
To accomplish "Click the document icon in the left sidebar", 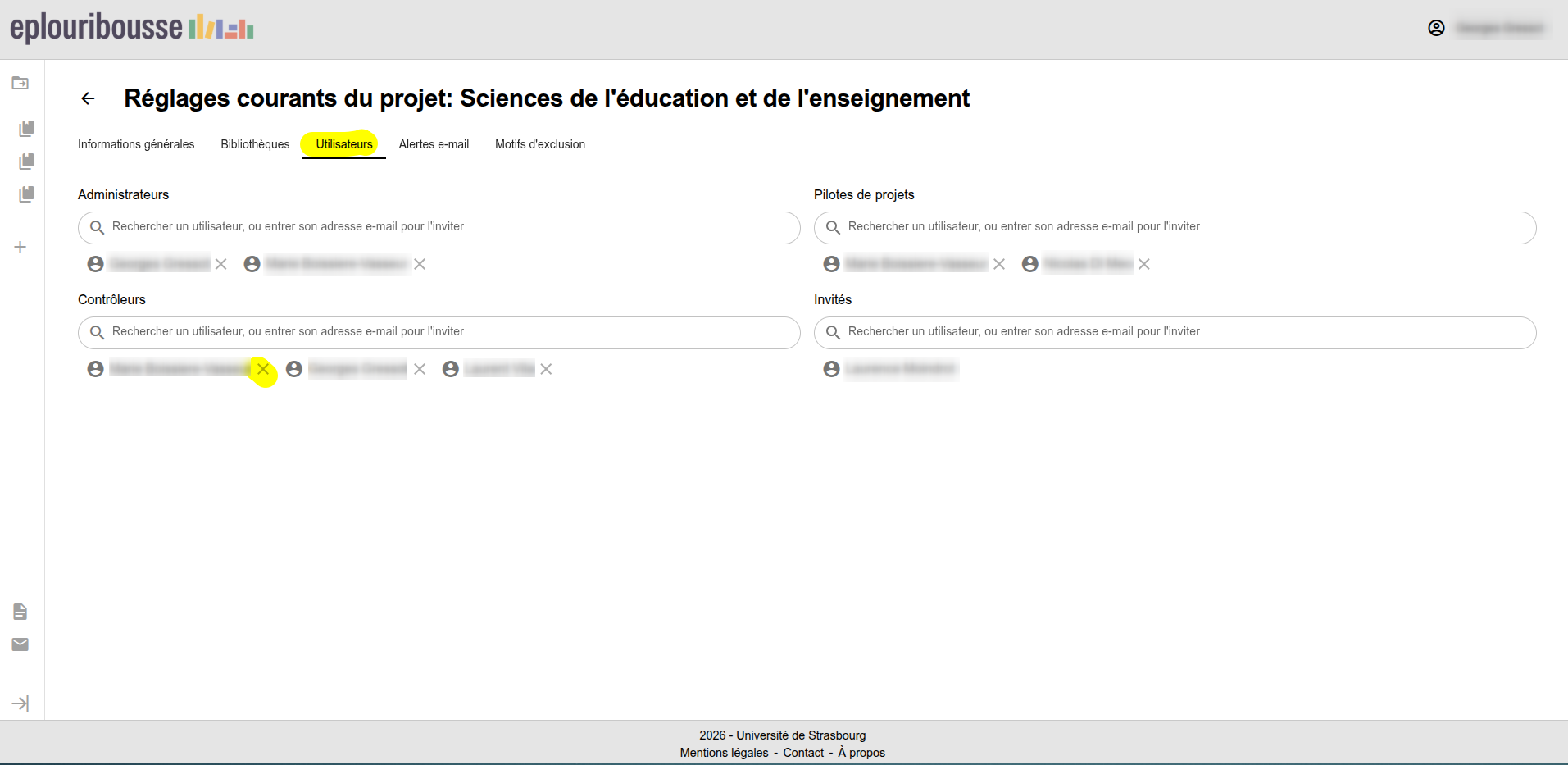I will click(x=20, y=612).
